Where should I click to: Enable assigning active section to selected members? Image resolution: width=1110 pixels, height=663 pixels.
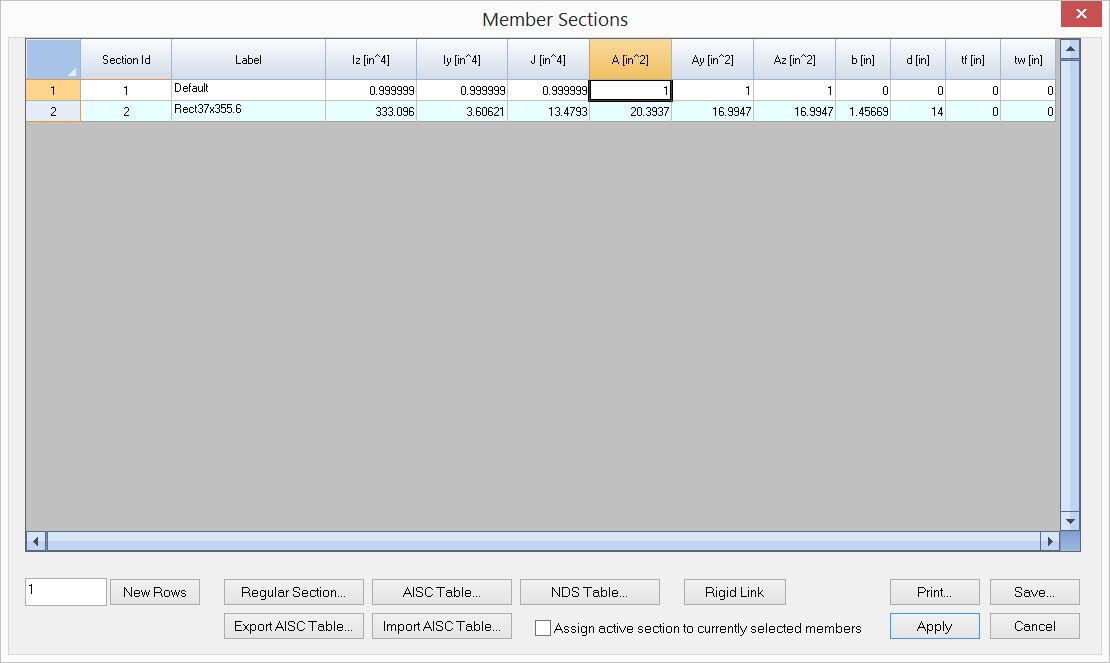pos(543,628)
